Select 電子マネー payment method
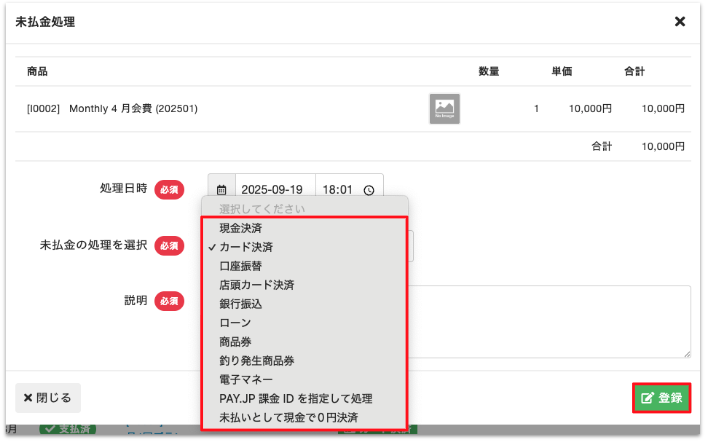Image resolution: width=708 pixels, height=444 pixels. [x=248, y=379]
